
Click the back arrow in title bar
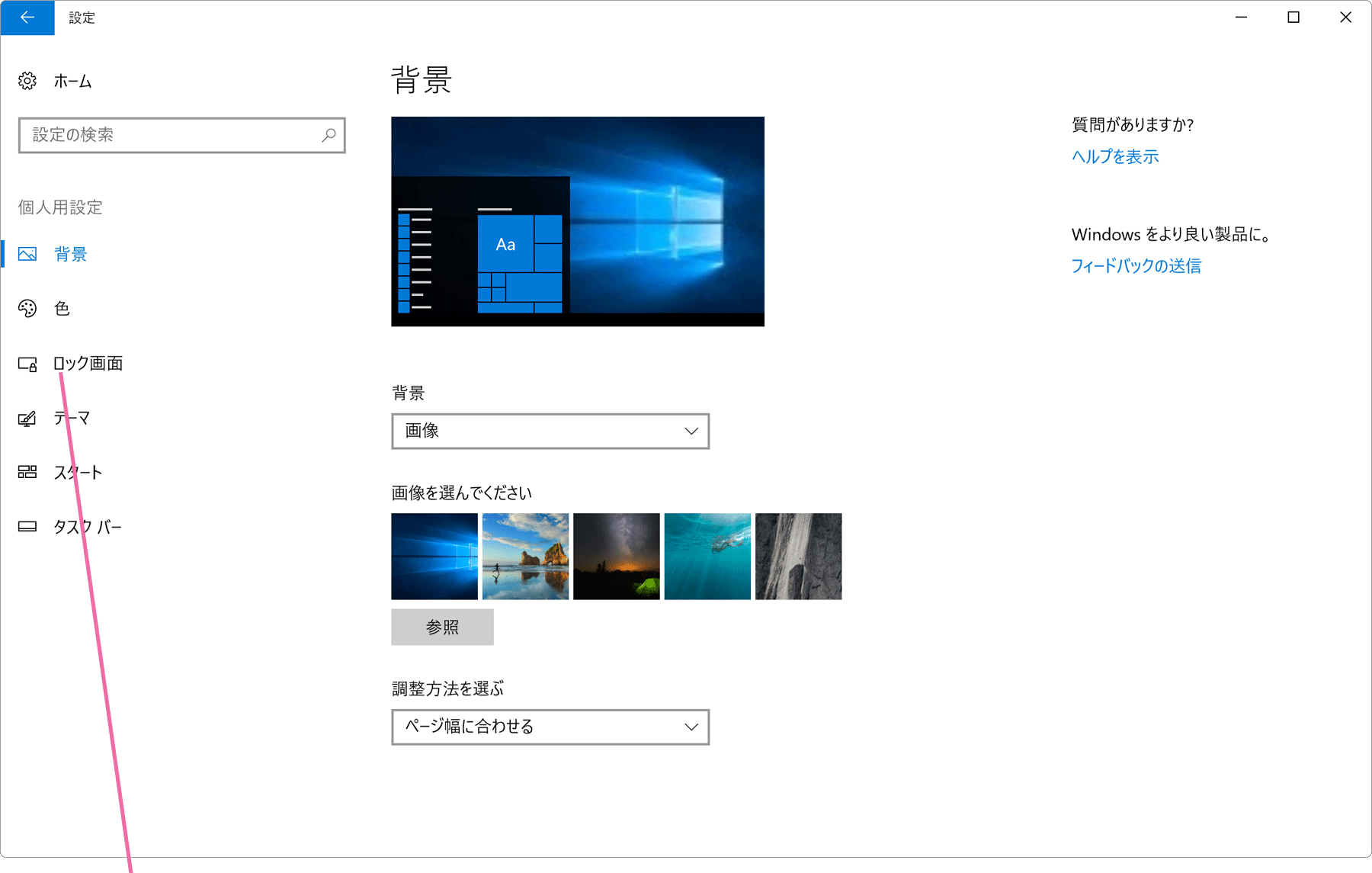27,18
